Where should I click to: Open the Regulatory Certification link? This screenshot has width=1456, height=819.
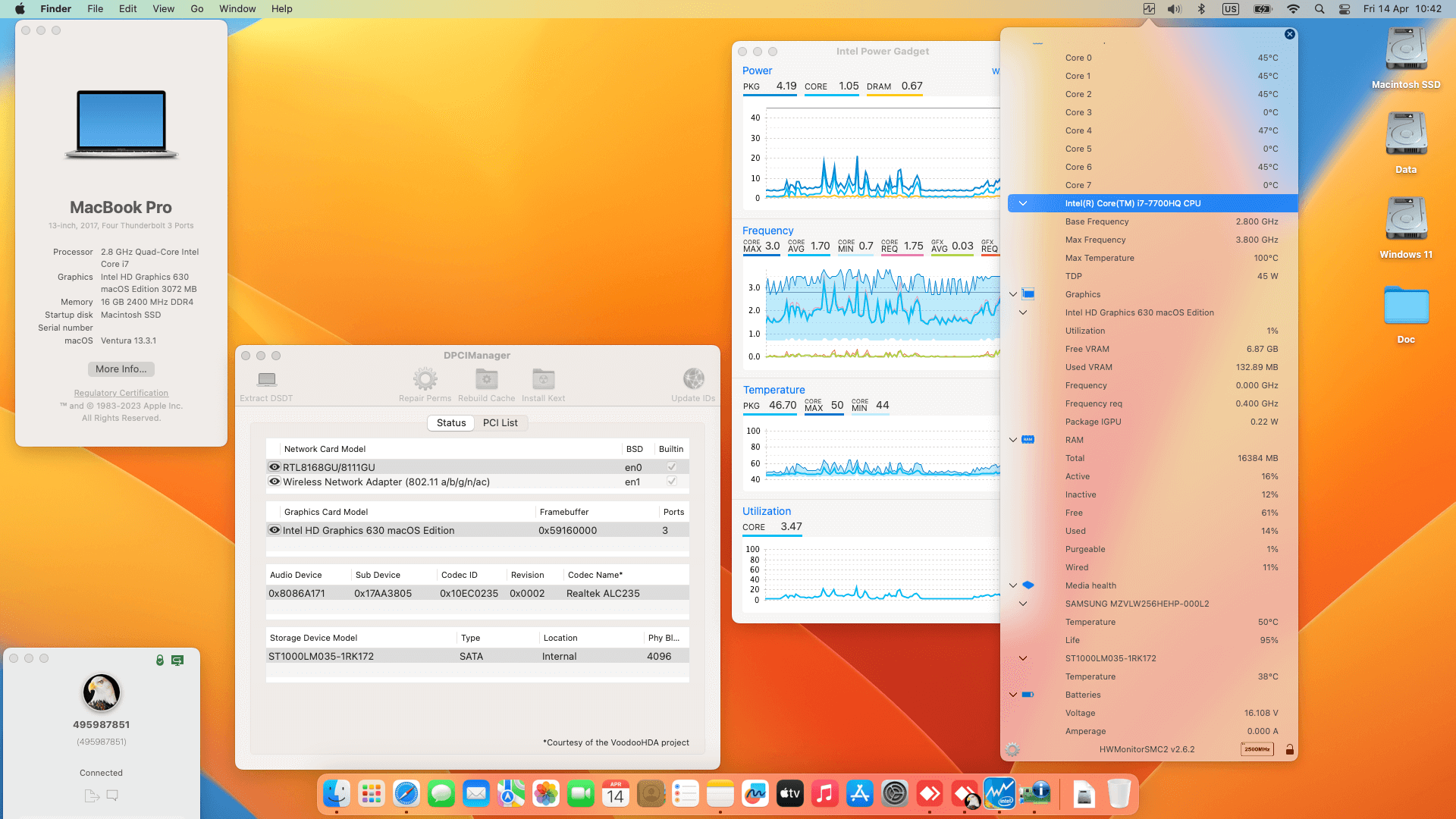[x=121, y=393]
